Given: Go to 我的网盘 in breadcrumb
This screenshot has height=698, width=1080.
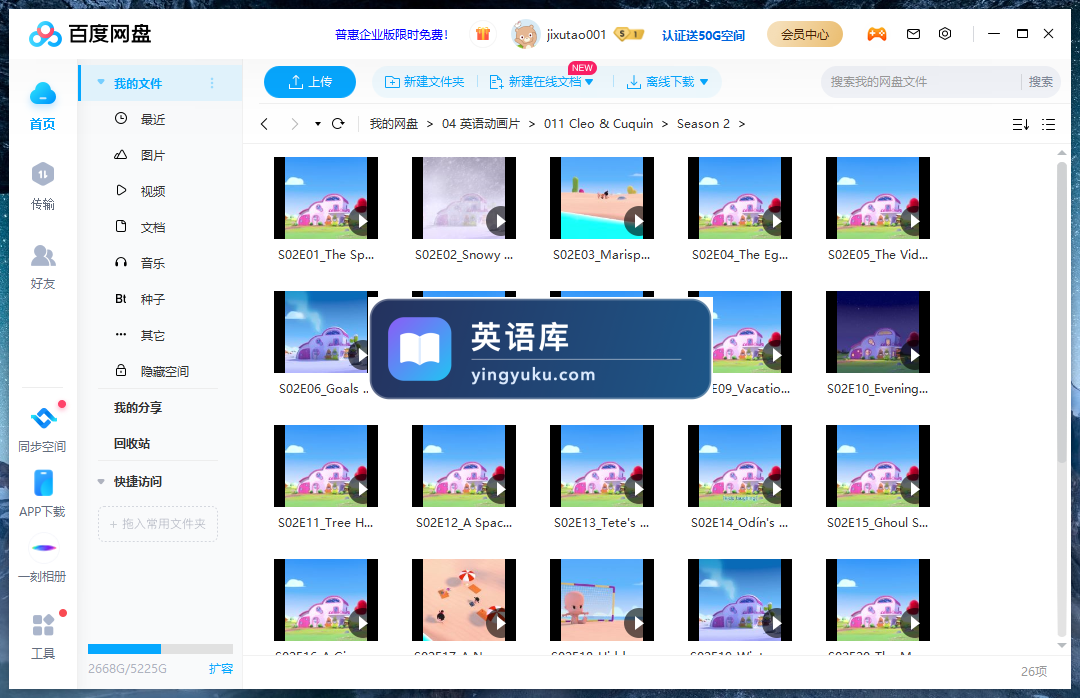Looking at the screenshot, I should click(x=393, y=124).
